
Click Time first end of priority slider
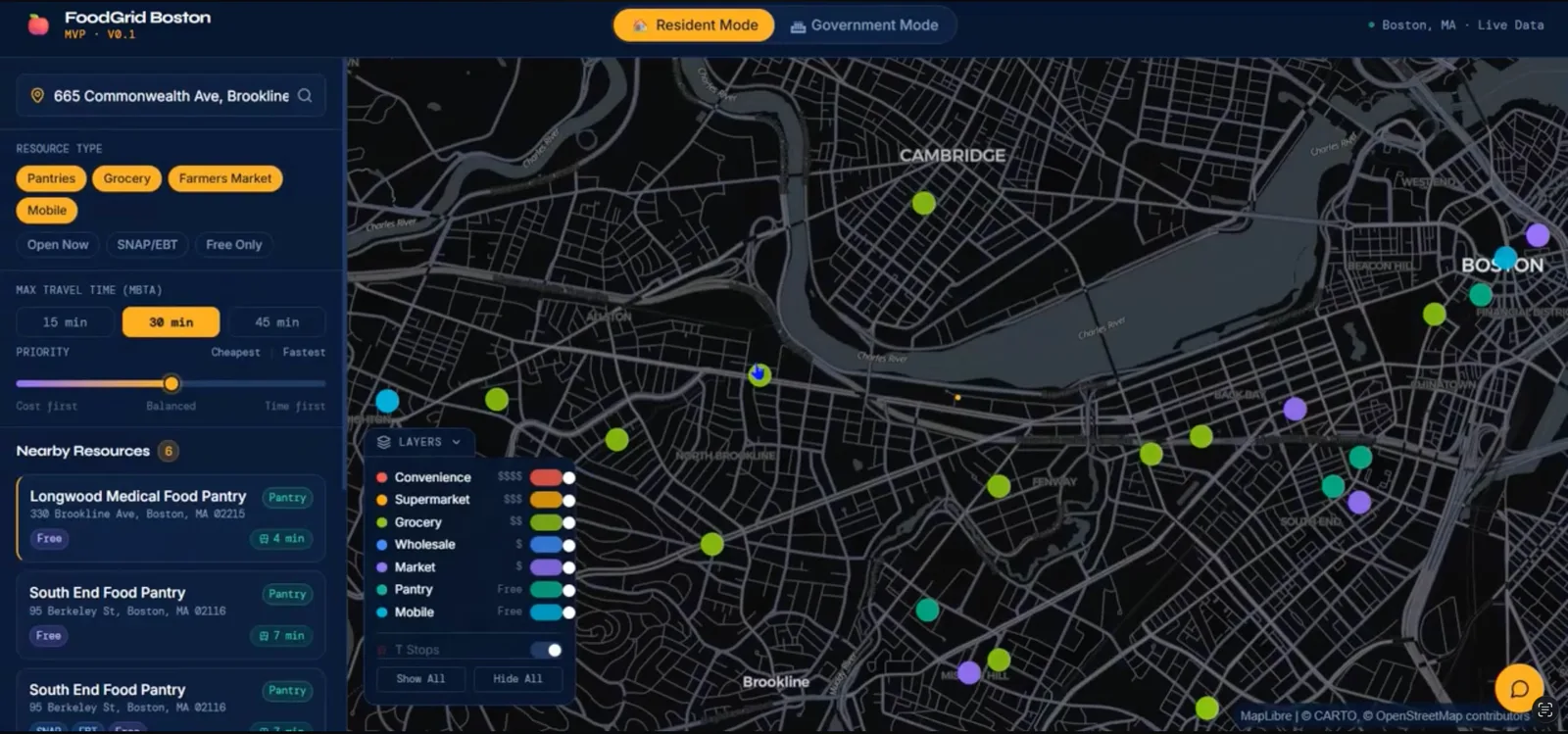tap(295, 406)
